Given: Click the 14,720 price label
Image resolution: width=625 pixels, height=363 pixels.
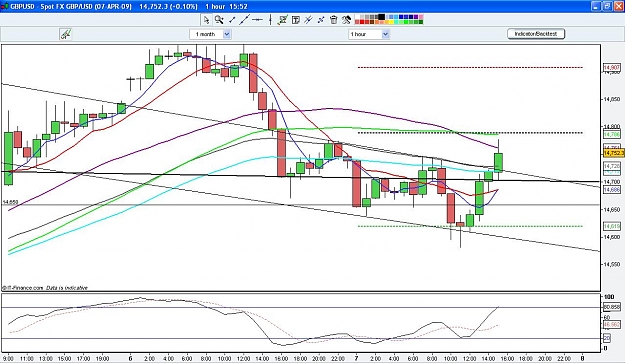Looking at the screenshot, I should (x=612, y=166).
